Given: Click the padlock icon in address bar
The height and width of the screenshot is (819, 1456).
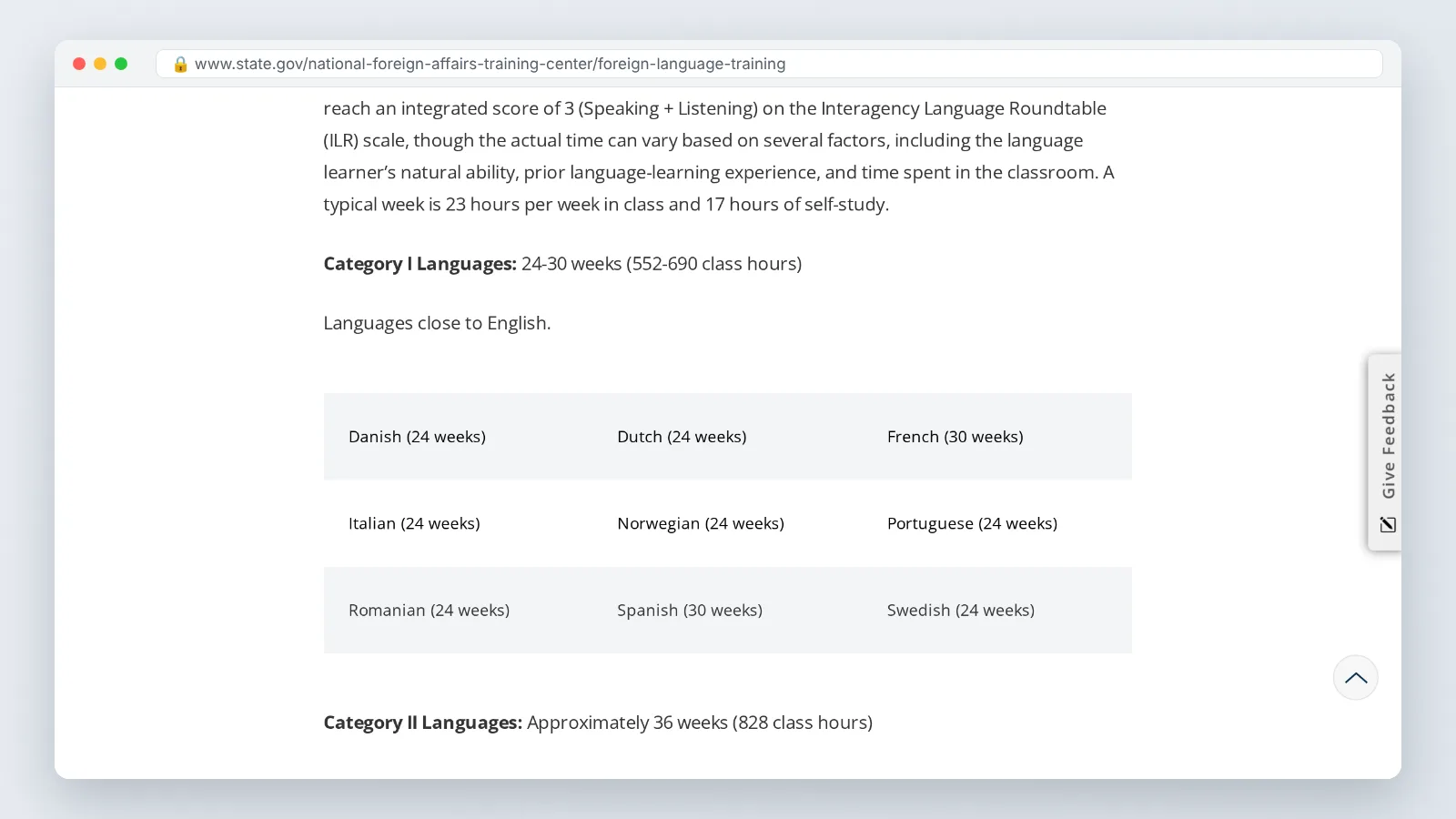Looking at the screenshot, I should tap(180, 64).
